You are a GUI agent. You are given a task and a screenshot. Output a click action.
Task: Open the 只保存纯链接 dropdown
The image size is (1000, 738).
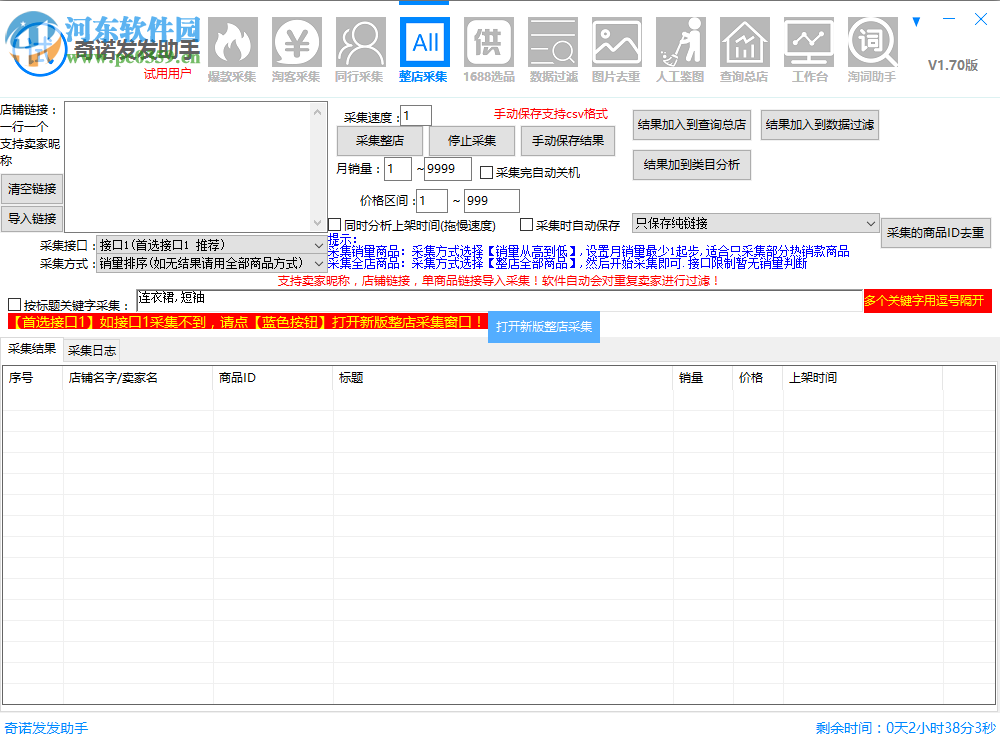click(x=755, y=223)
